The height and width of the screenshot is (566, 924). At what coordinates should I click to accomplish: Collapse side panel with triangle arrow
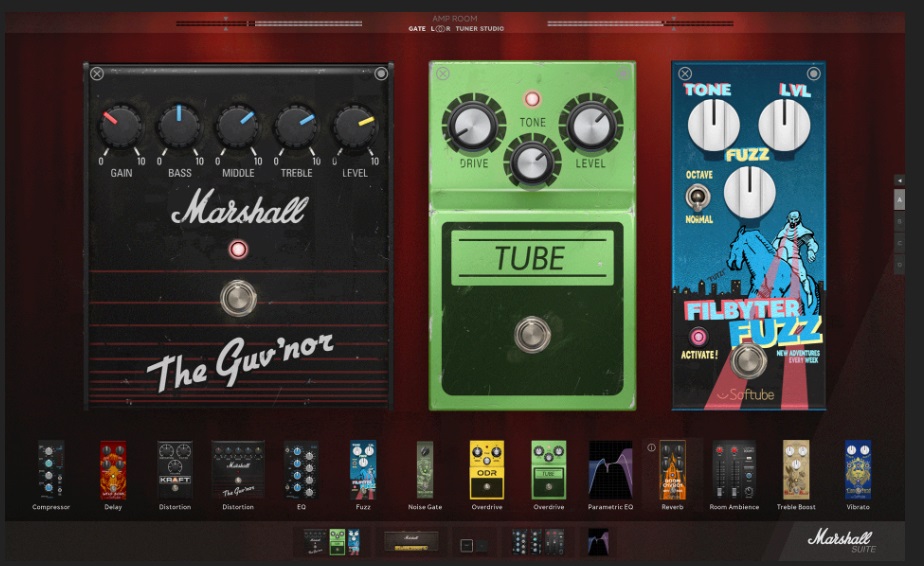click(899, 180)
